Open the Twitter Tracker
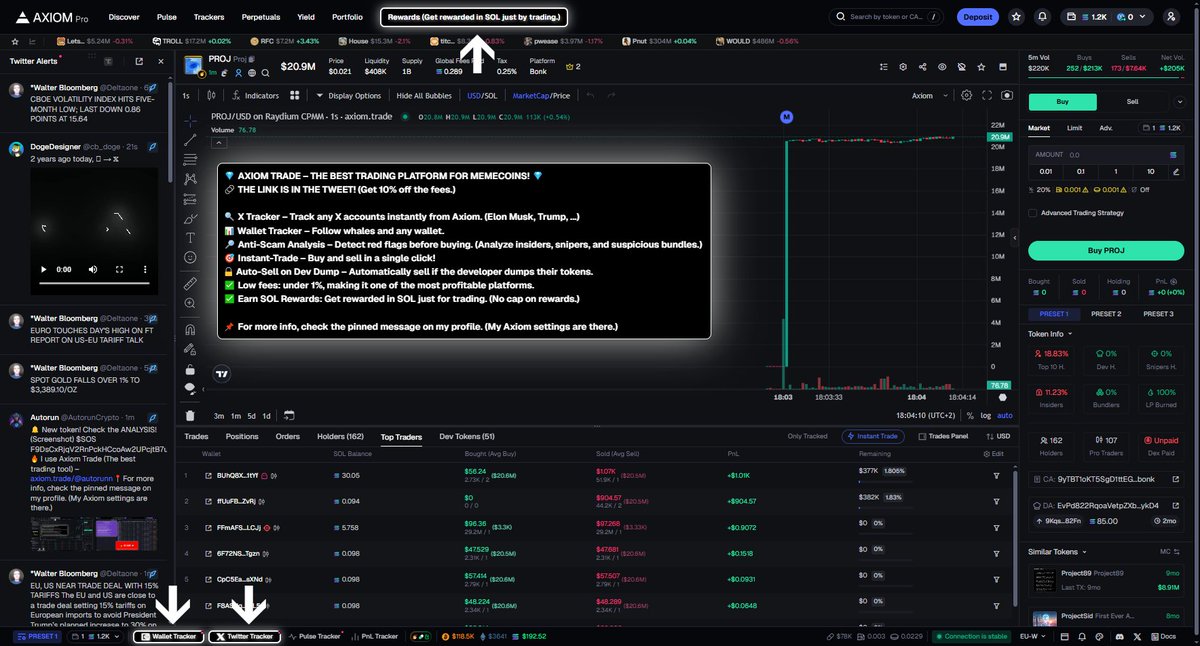Viewport: 1200px width, 646px height. (245, 636)
